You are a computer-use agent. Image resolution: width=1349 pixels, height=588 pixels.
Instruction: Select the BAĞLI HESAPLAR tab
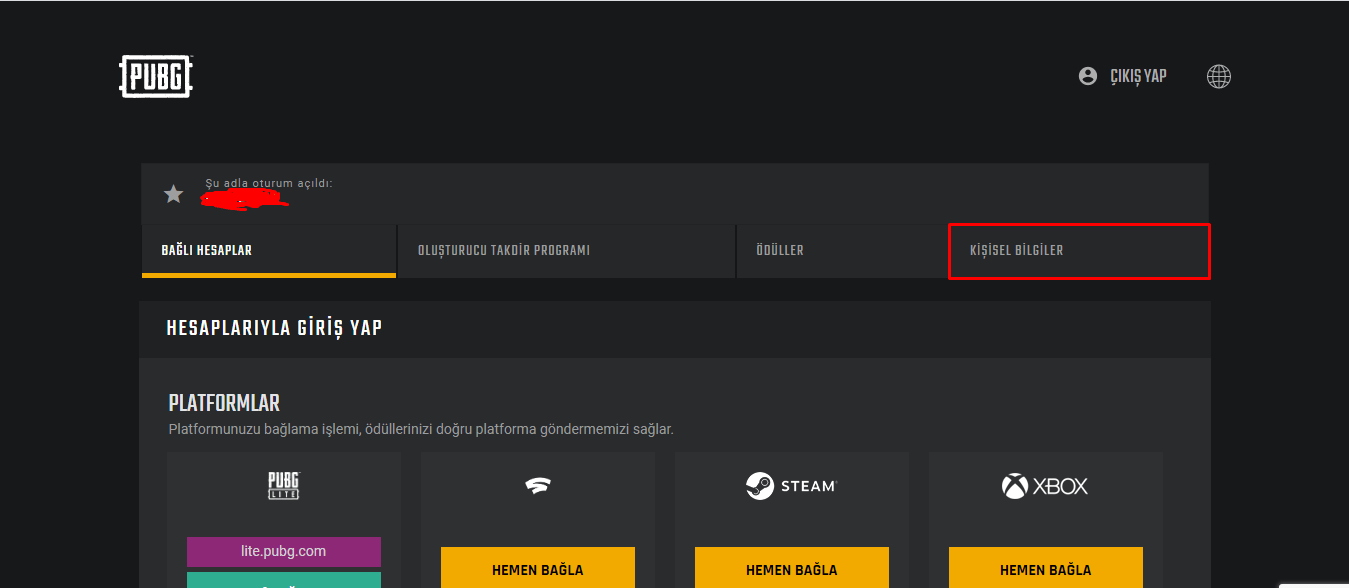click(269, 251)
